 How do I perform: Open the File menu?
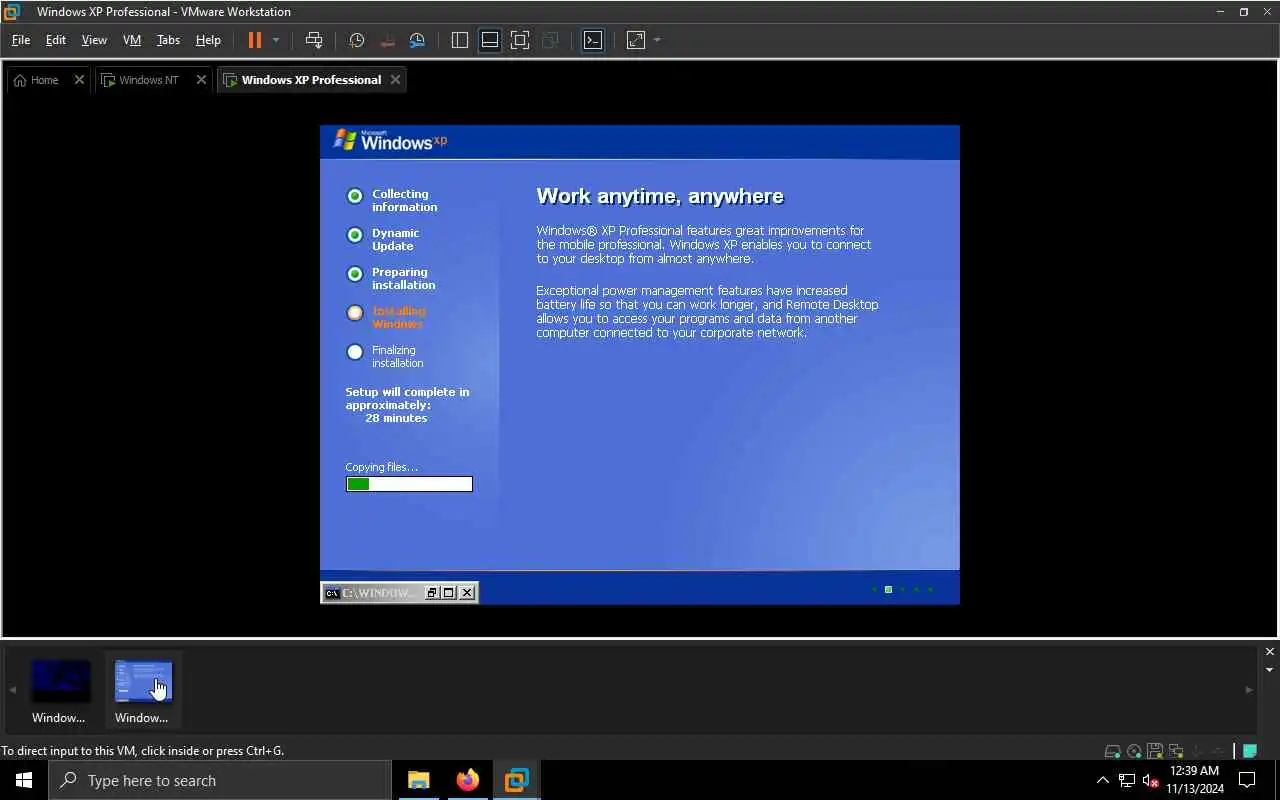click(21, 40)
